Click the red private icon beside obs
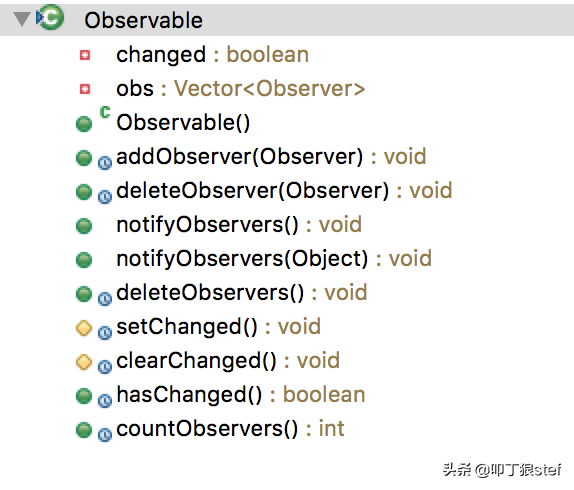 tap(85, 89)
